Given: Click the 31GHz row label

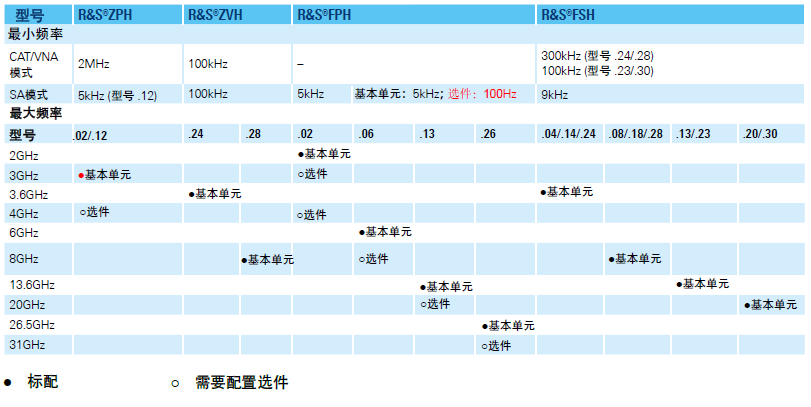Looking at the screenshot, I should click(x=27, y=344).
